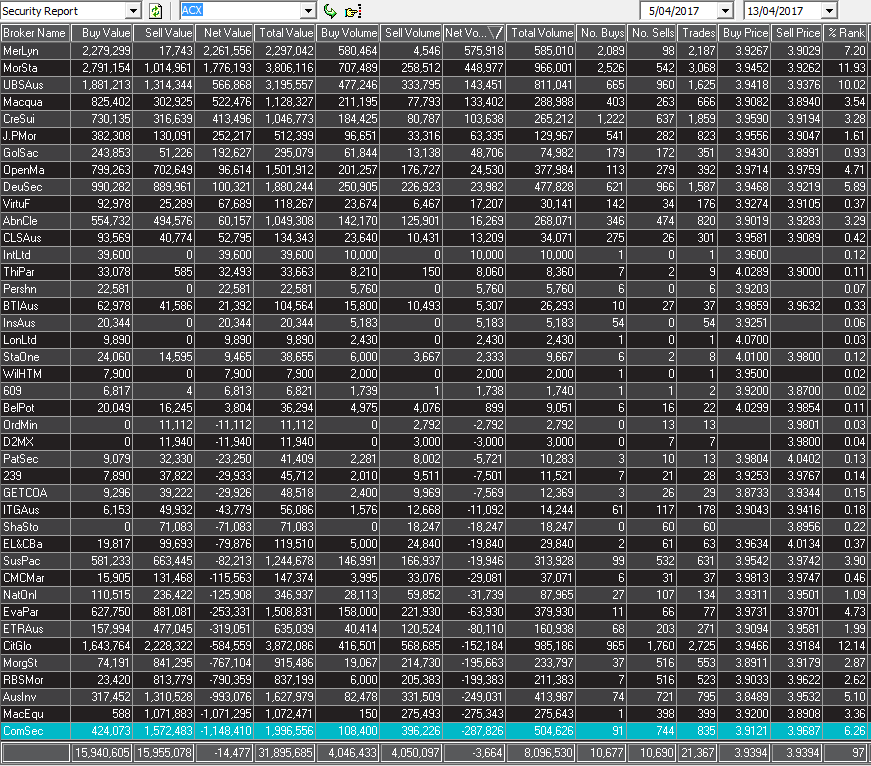Select the SusPac broker name
The image size is (871, 766).
tap(22, 561)
